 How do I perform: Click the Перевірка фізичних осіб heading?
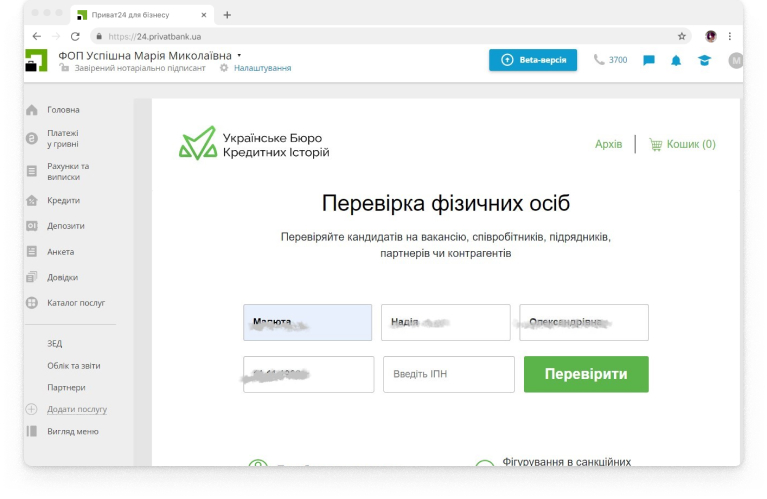pyautogui.click(x=446, y=203)
